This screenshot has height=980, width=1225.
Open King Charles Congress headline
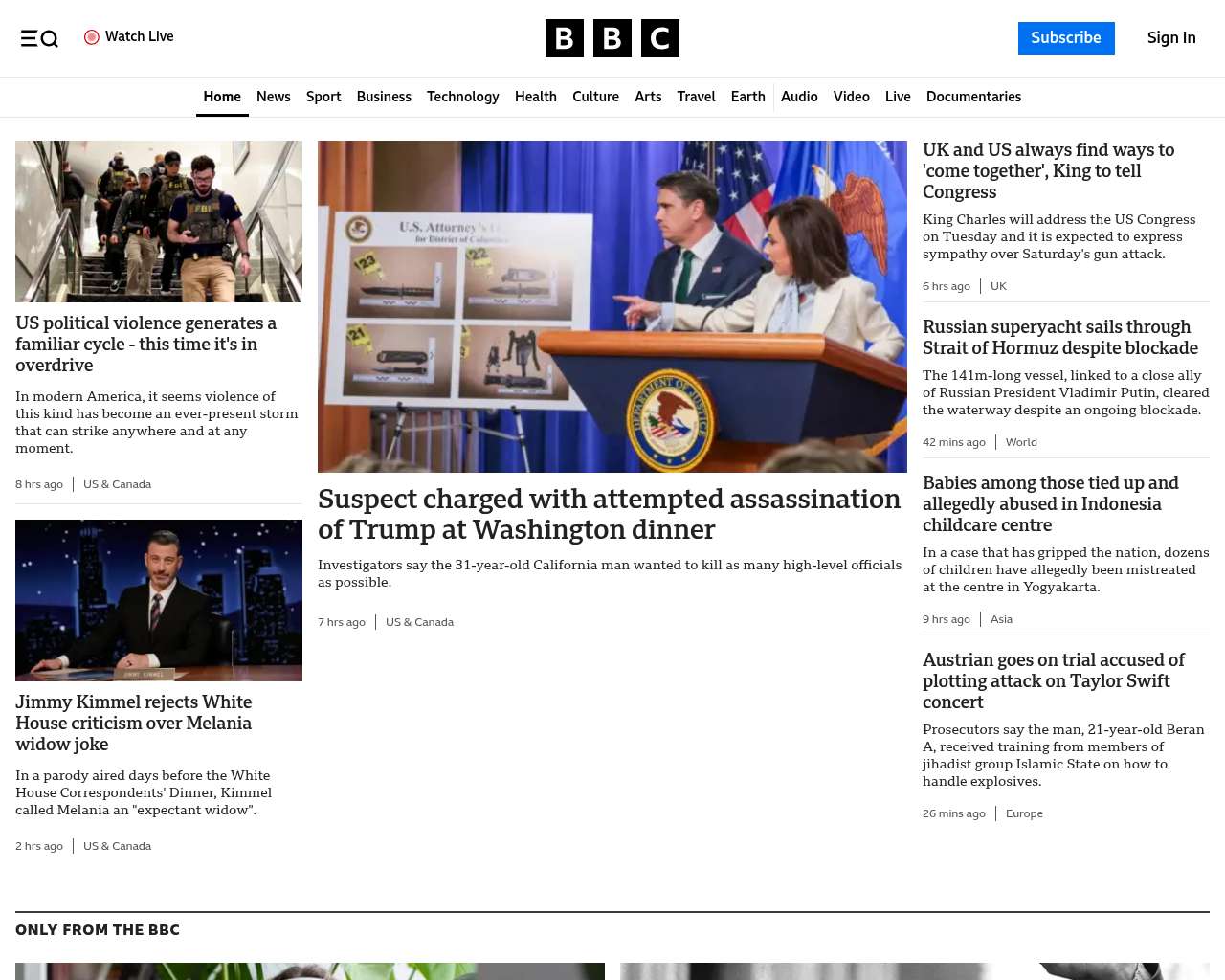tap(1048, 170)
